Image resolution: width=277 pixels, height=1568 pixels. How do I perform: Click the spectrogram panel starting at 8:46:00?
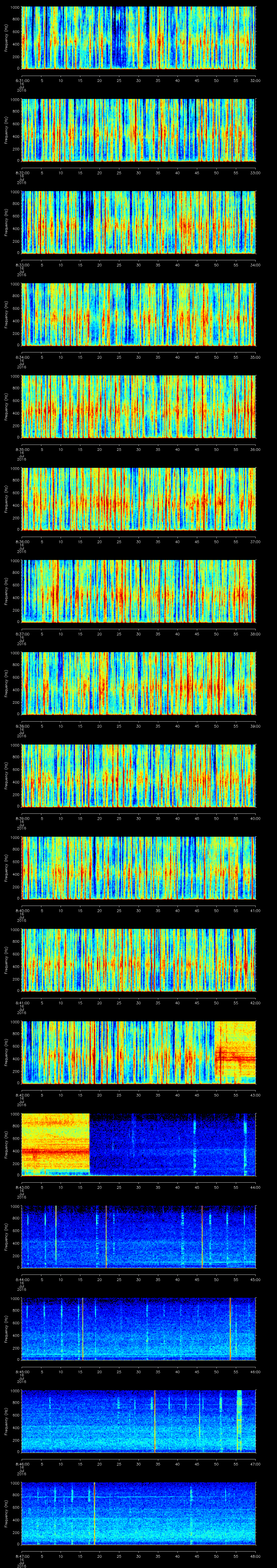click(139, 1421)
